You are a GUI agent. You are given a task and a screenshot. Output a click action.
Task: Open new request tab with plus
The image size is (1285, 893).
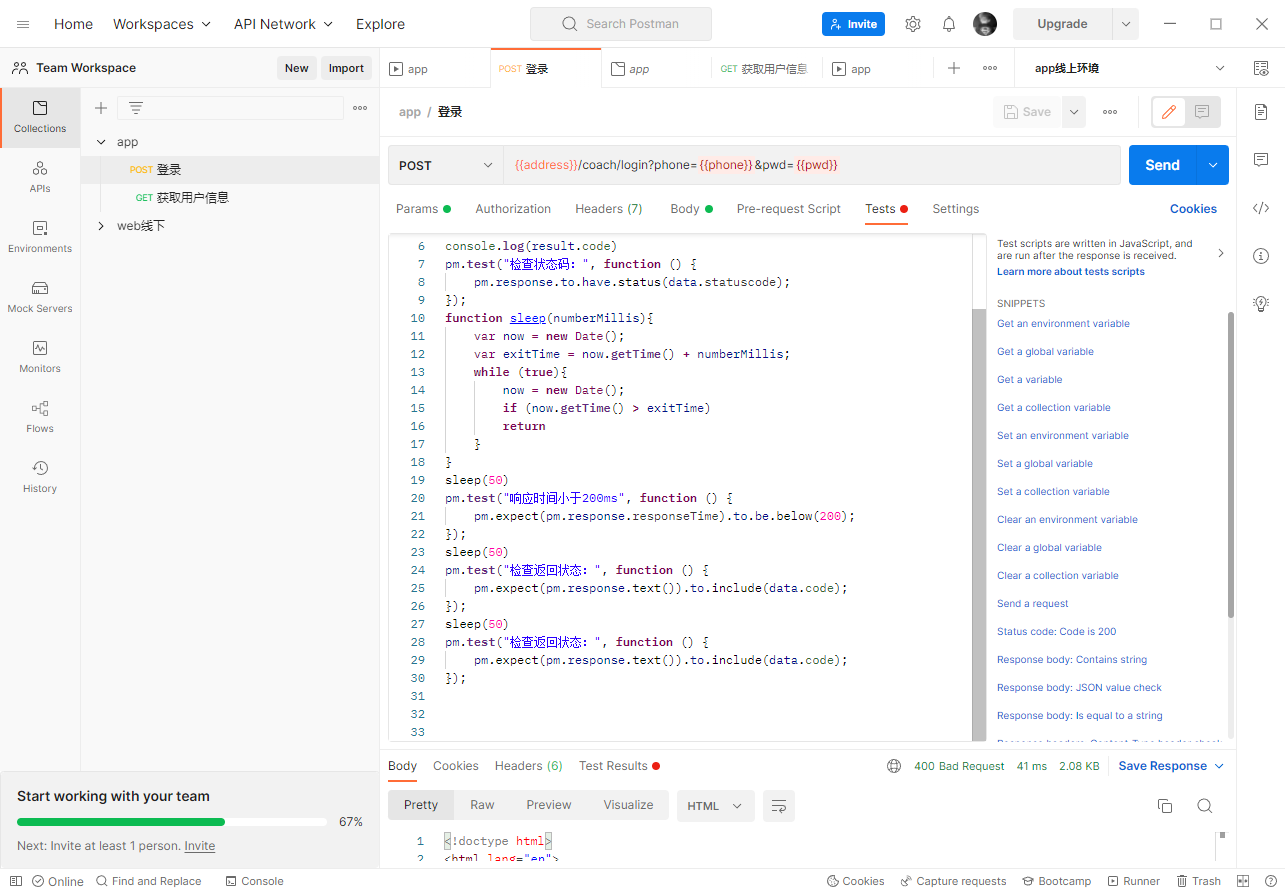pyautogui.click(x=954, y=68)
